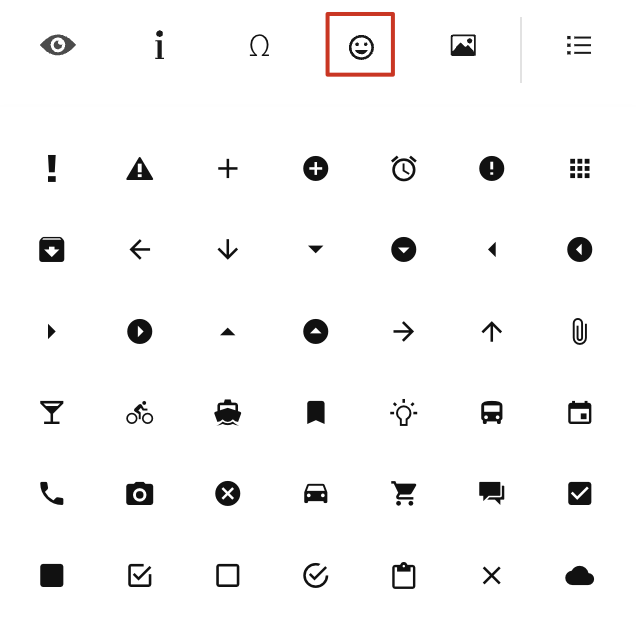636x618 pixels.
Task: Open the insert image tool
Action: tap(463, 45)
